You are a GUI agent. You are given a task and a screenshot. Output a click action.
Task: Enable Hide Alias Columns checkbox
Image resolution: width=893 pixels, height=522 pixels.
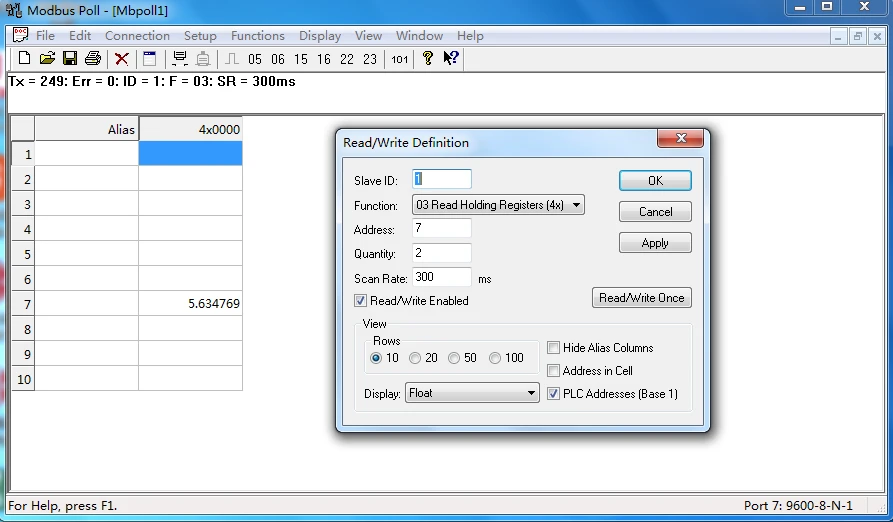553,348
